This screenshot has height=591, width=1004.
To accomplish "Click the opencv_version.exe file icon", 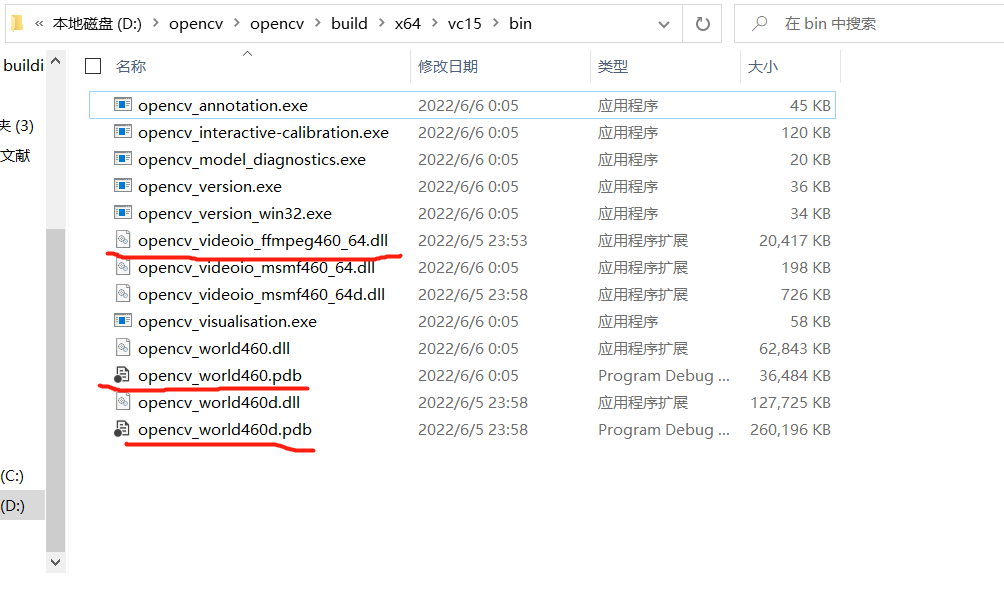I will pos(123,186).
